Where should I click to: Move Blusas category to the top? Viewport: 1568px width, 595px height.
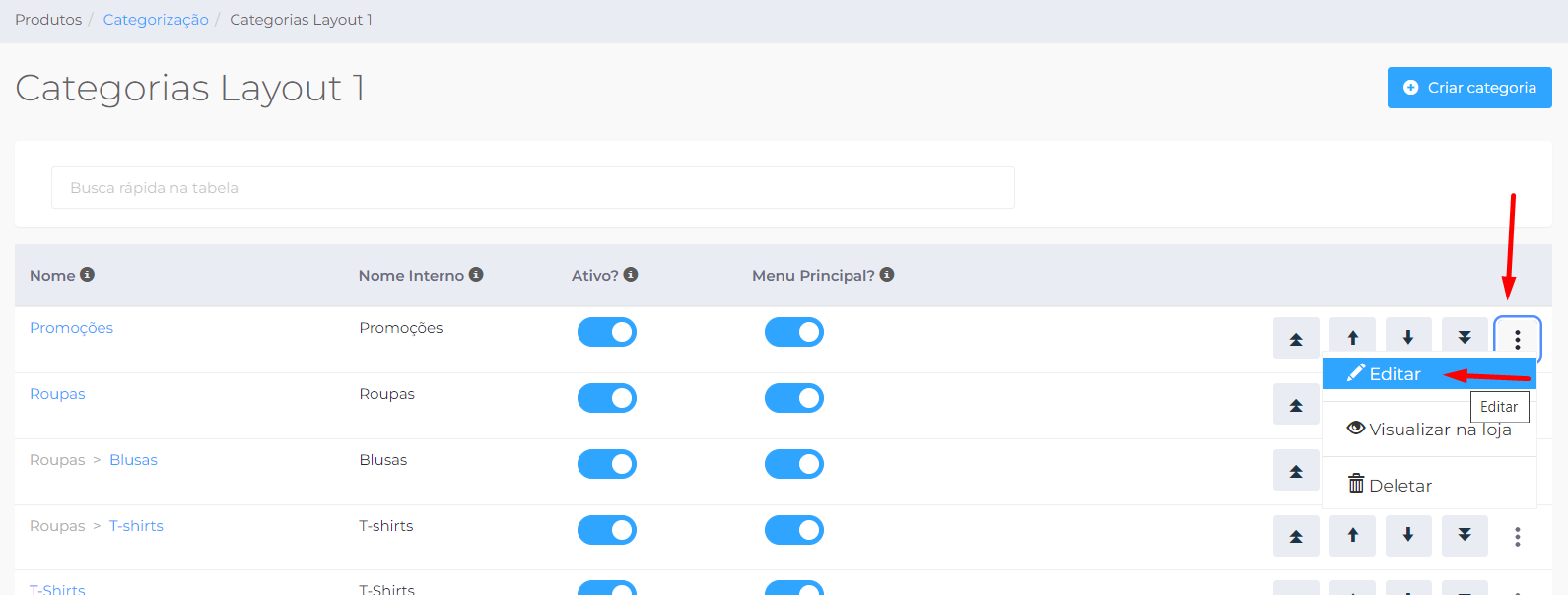click(1296, 470)
